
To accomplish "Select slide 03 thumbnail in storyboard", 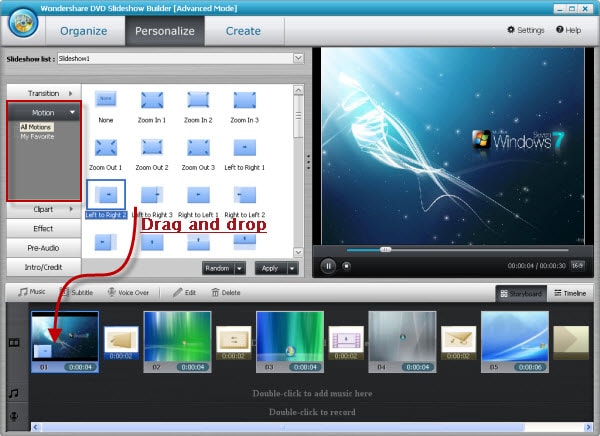I will (290, 341).
